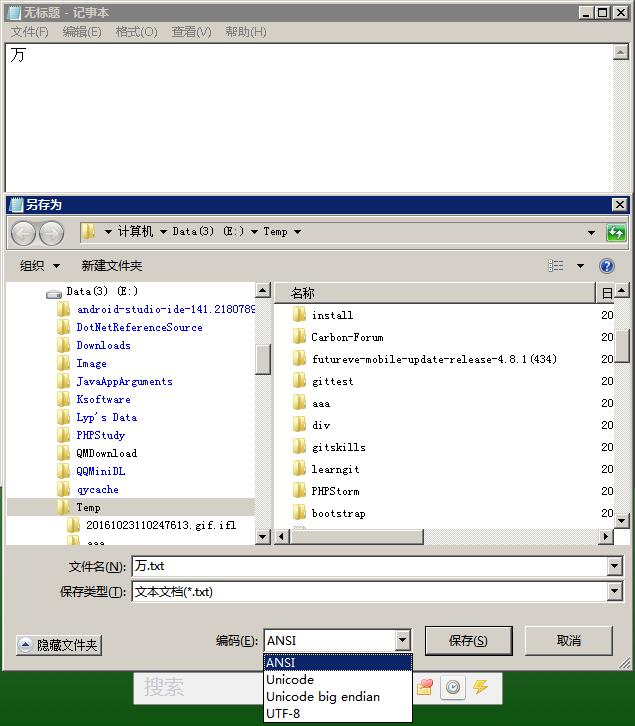This screenshot has height=726, width=635.
Task: Click the folder icon at address bar start
Action: 88,232
